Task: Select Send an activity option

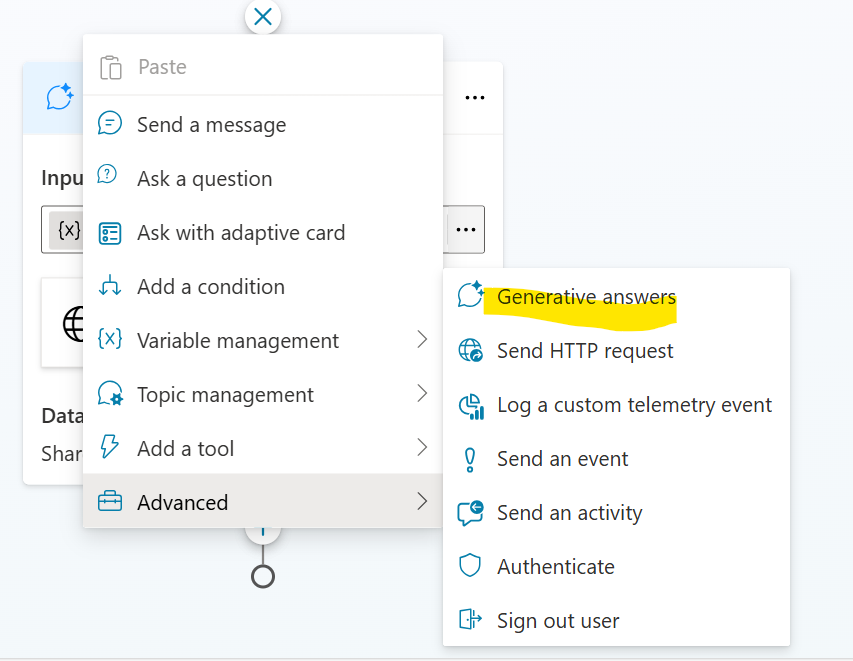Action: (x=569, y=513)
